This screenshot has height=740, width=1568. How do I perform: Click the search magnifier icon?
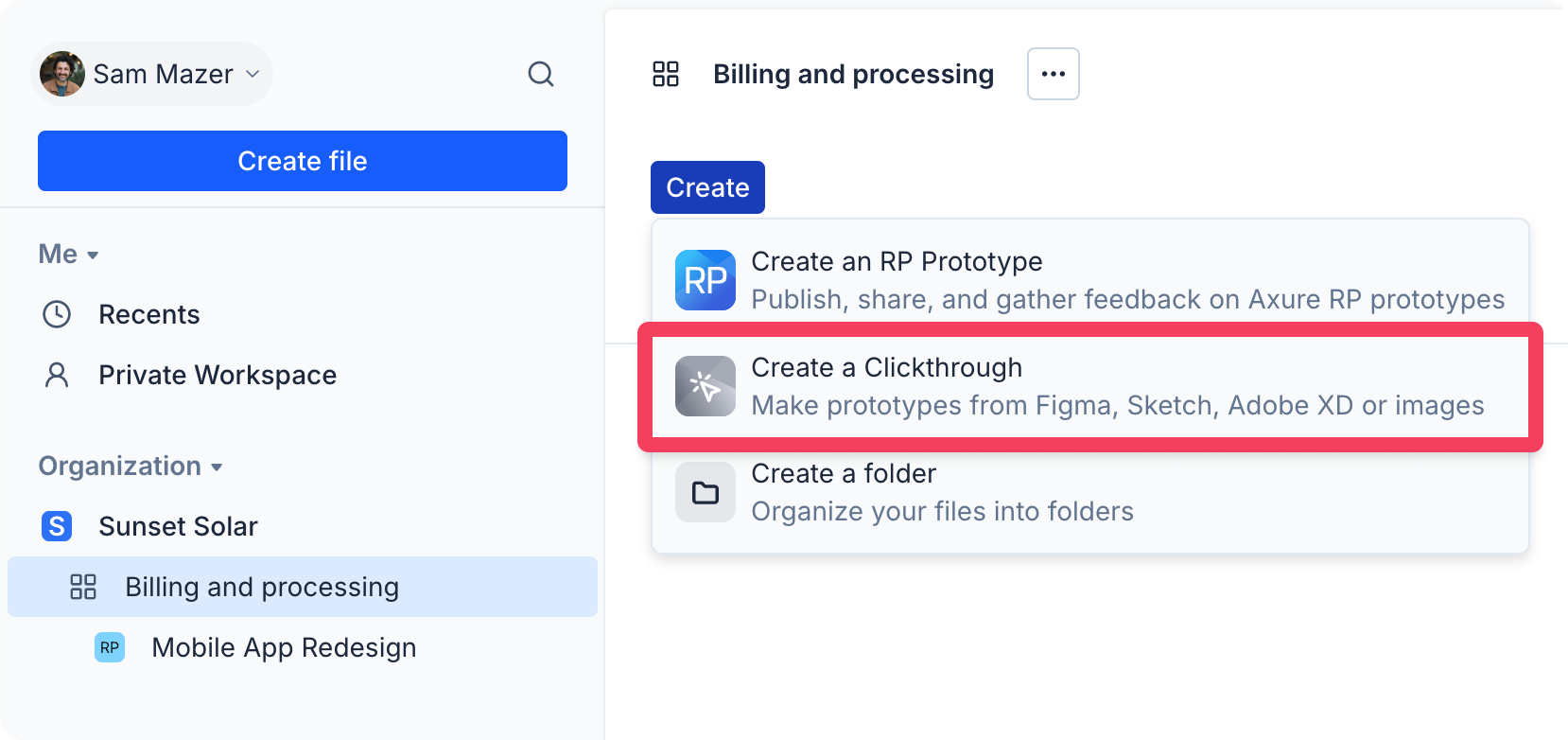click(540, 74)
